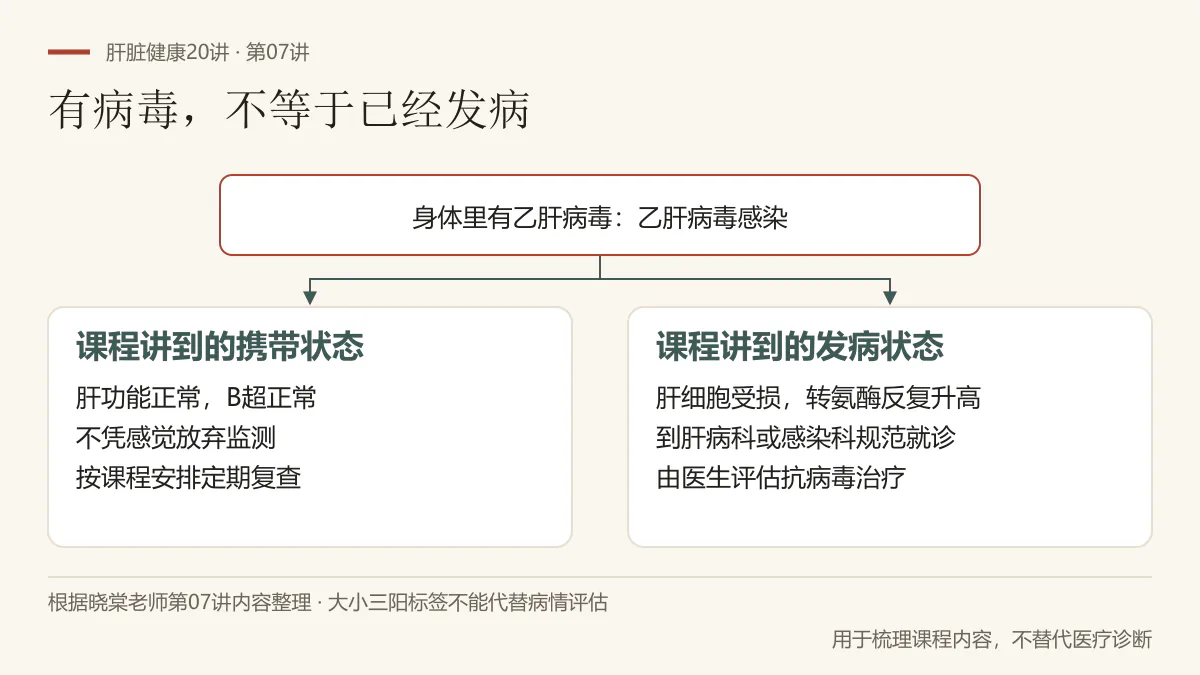Click the line '由医生评估抗病毒治疗'

click(x=781, y=477)
